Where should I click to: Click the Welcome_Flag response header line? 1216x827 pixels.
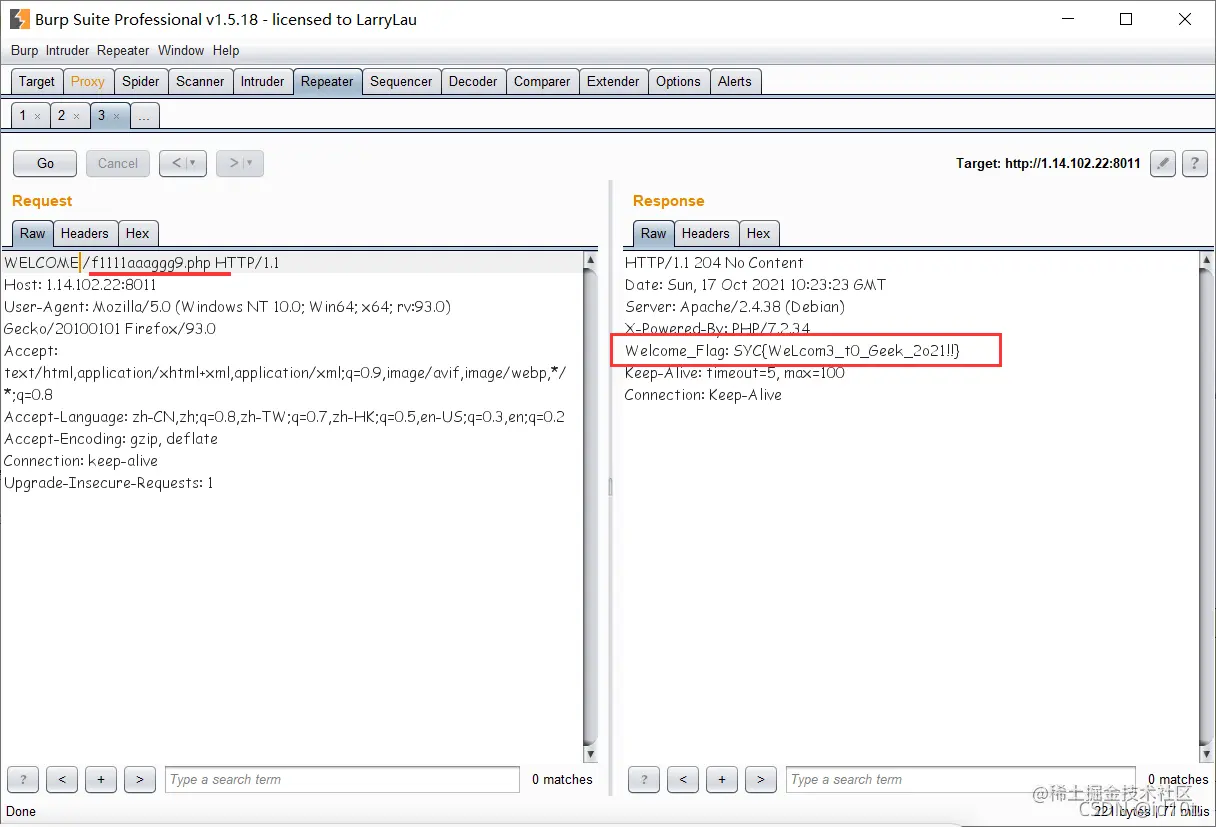(792, 351)
